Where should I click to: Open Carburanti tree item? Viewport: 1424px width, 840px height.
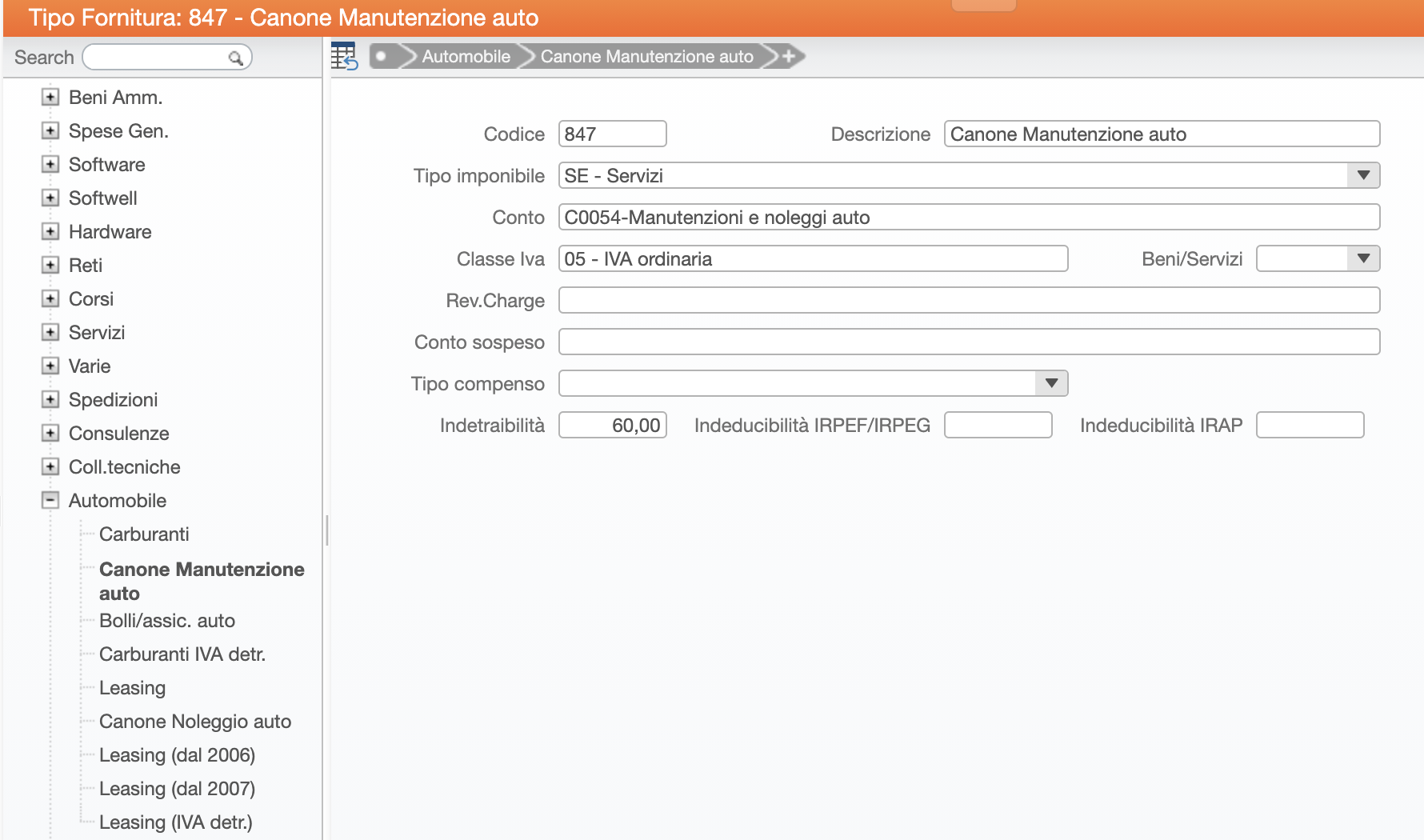tap(144, 534)
